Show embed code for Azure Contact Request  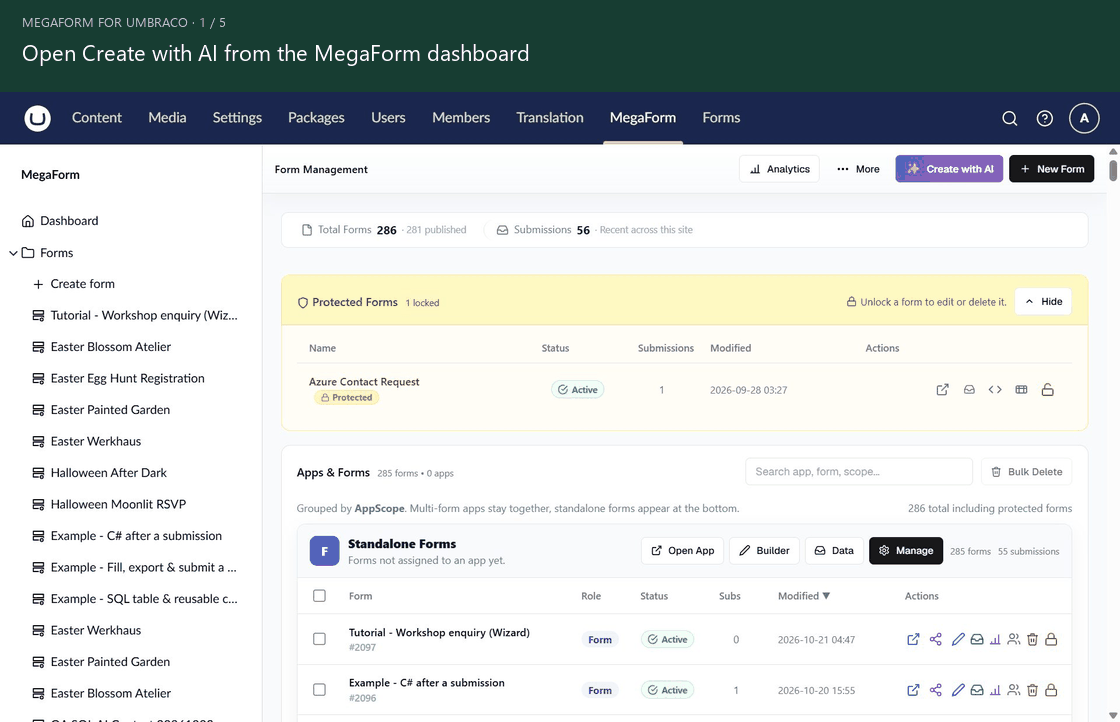point(995,389)
